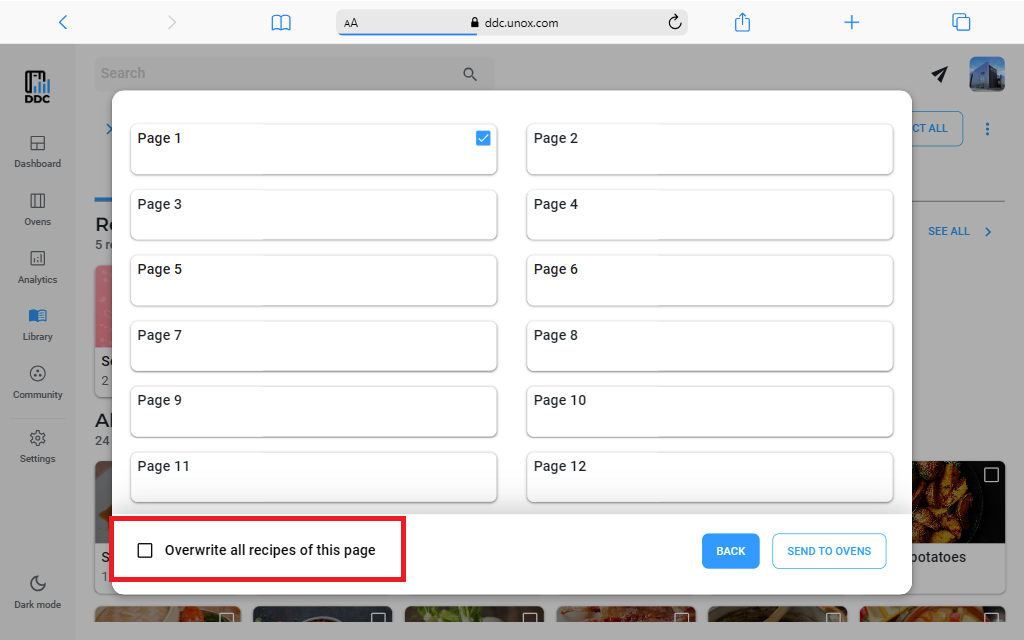
Task: Reload the page in Safari
Action: click(675, 22)
